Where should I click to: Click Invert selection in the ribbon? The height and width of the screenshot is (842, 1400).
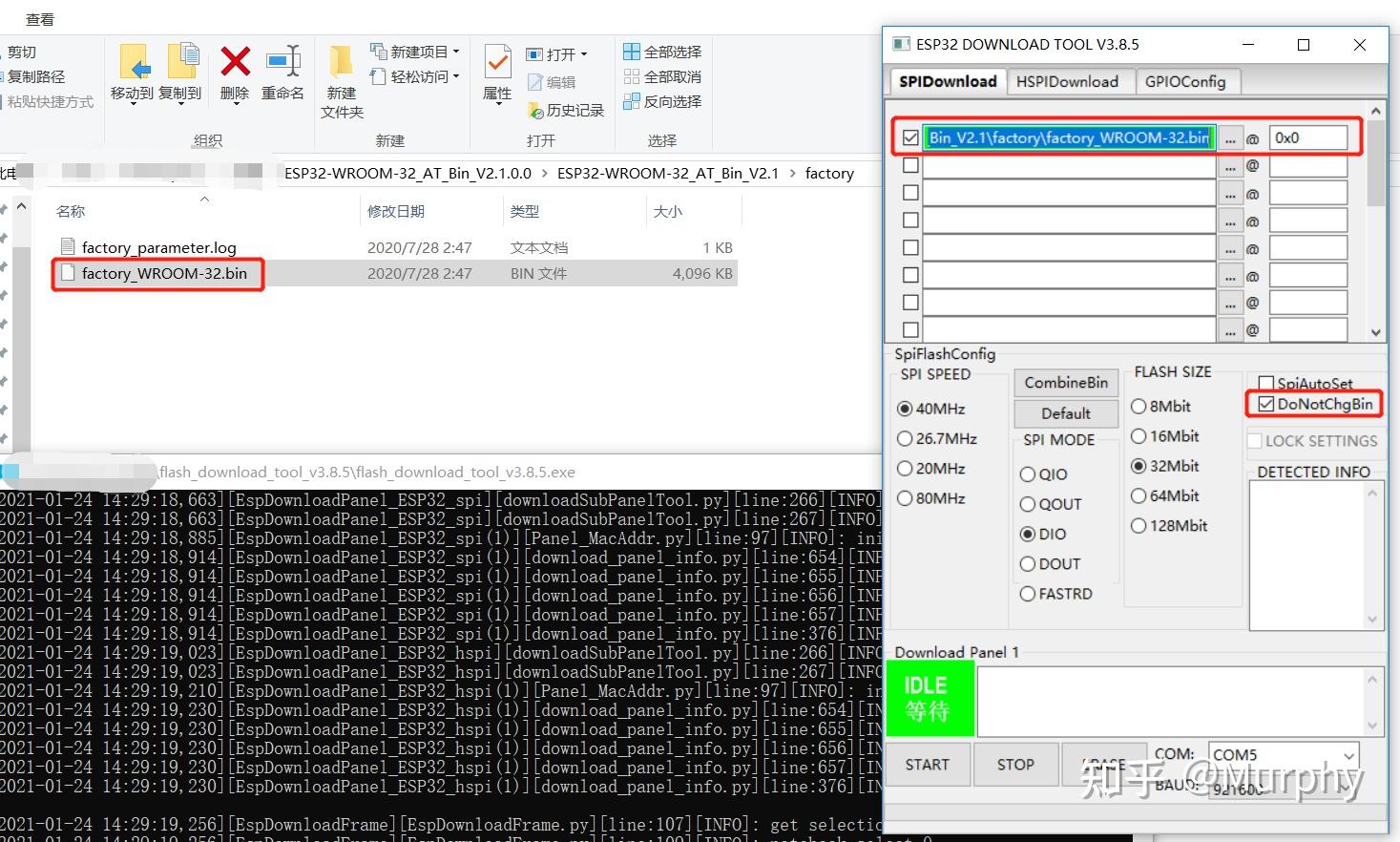coord(662,101)
